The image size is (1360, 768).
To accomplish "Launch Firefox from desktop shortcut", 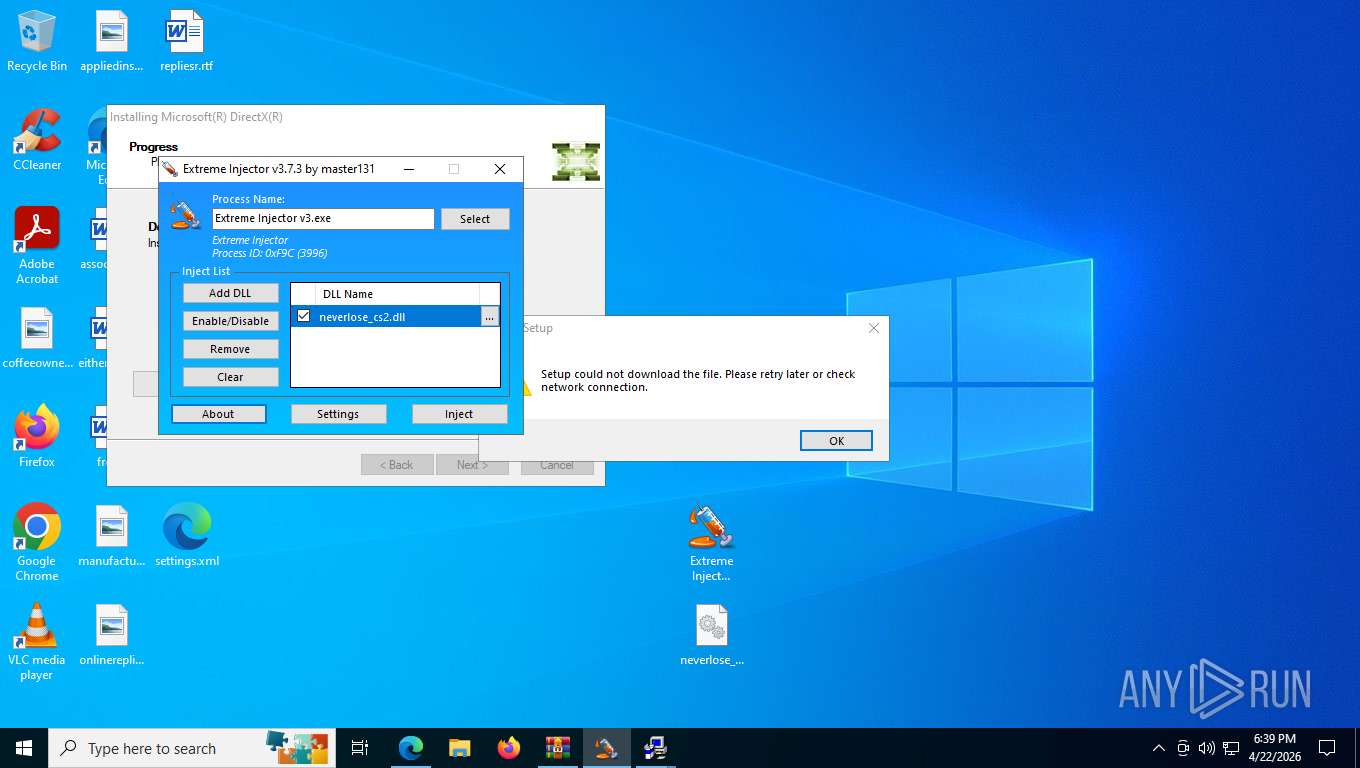I will pyautogui.click(x=37, y=437).
